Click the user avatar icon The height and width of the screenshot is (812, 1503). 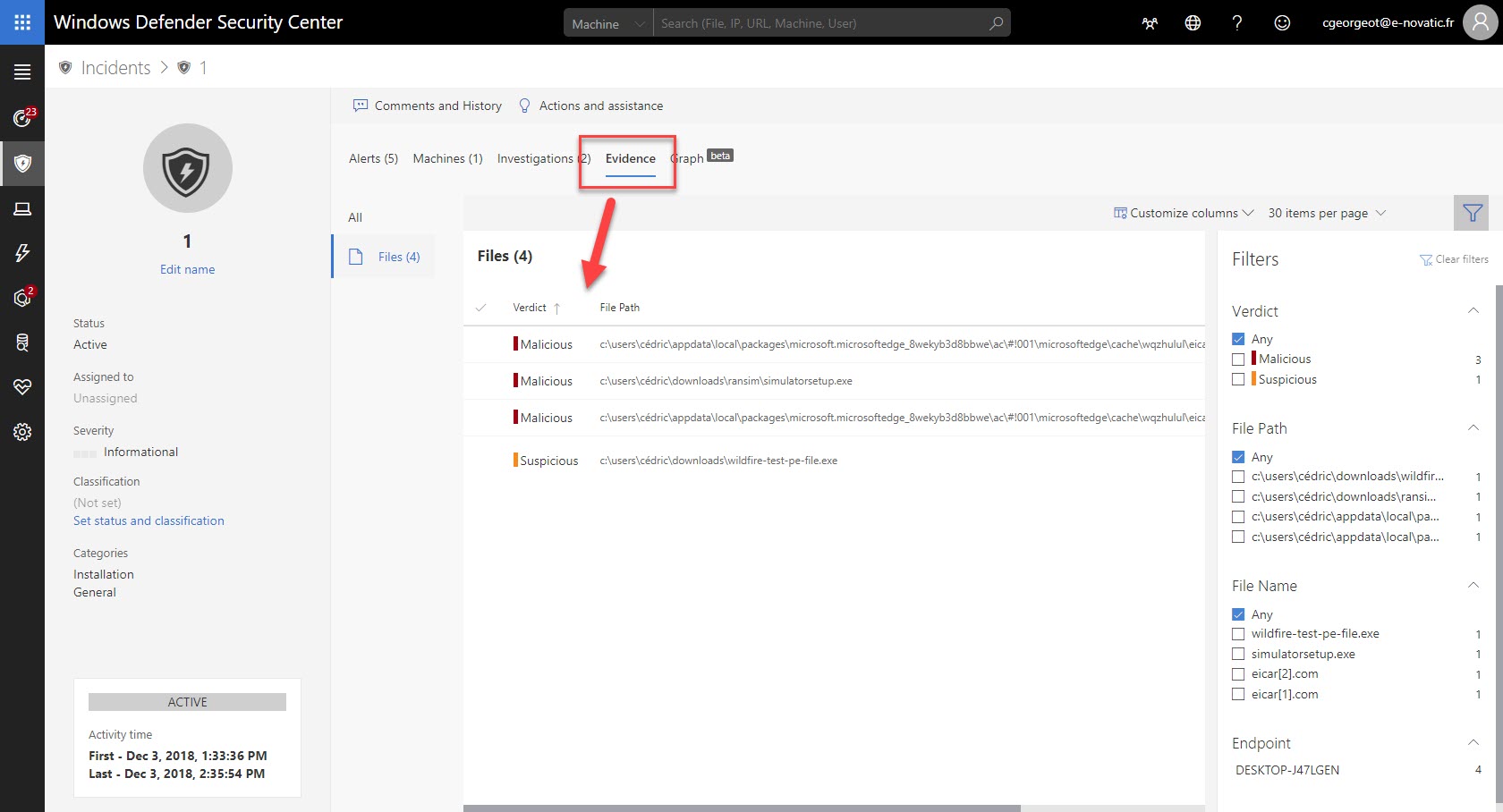1480,22
